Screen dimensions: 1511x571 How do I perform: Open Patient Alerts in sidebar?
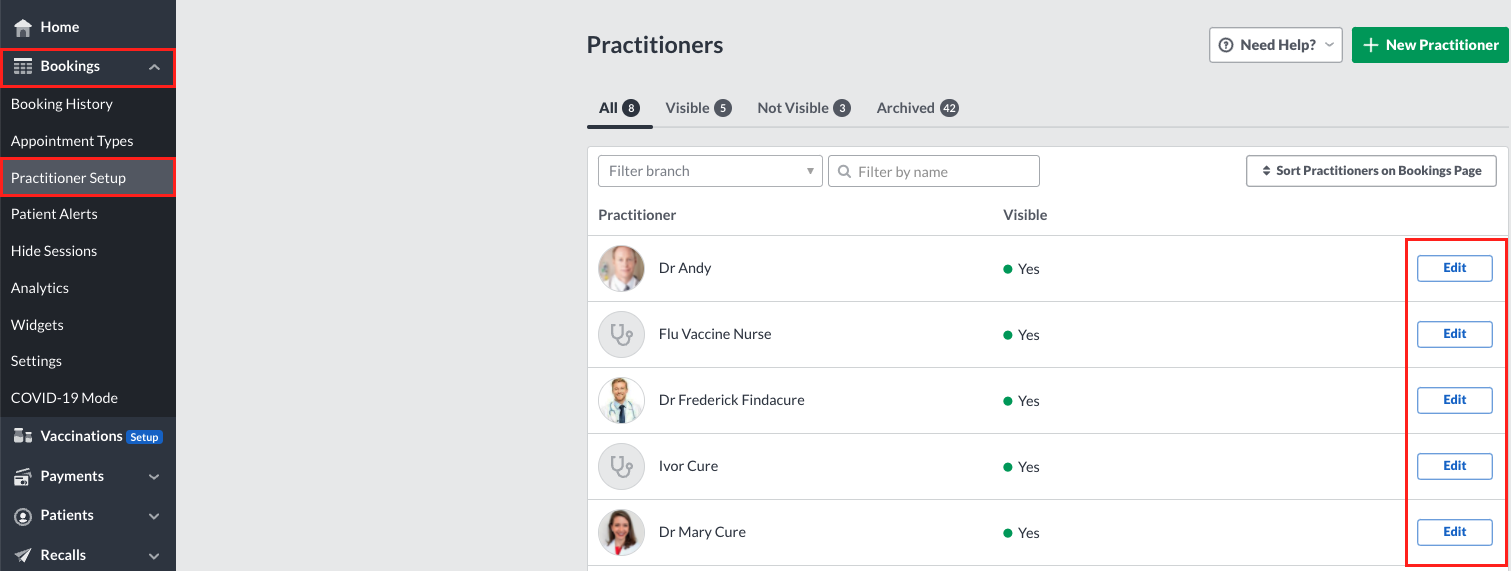[54, 214]
